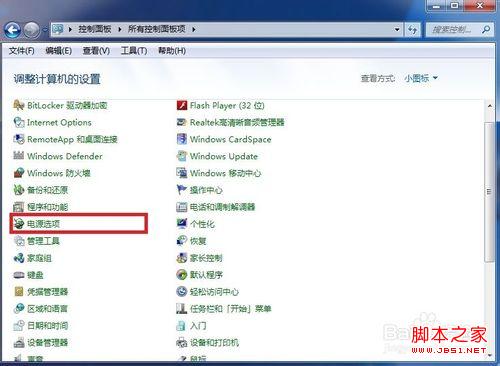
Task: Open the Windows Update icon
Action: 182,156
